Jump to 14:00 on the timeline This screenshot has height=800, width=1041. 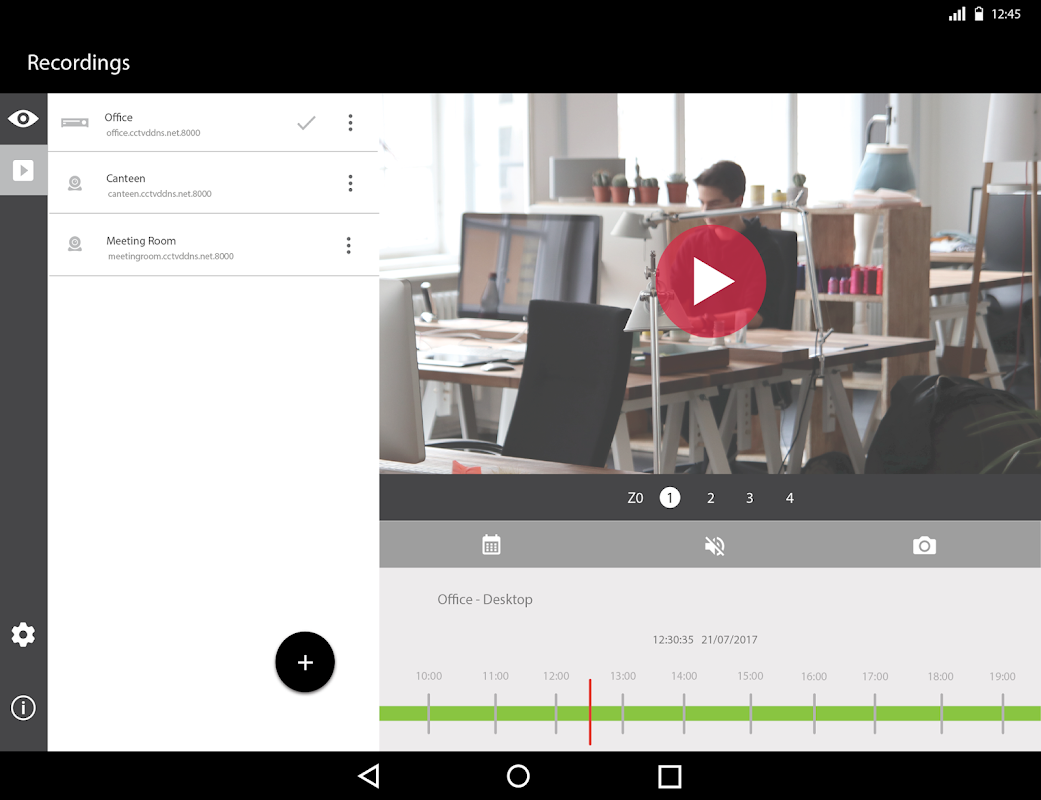tap(684, 676)
